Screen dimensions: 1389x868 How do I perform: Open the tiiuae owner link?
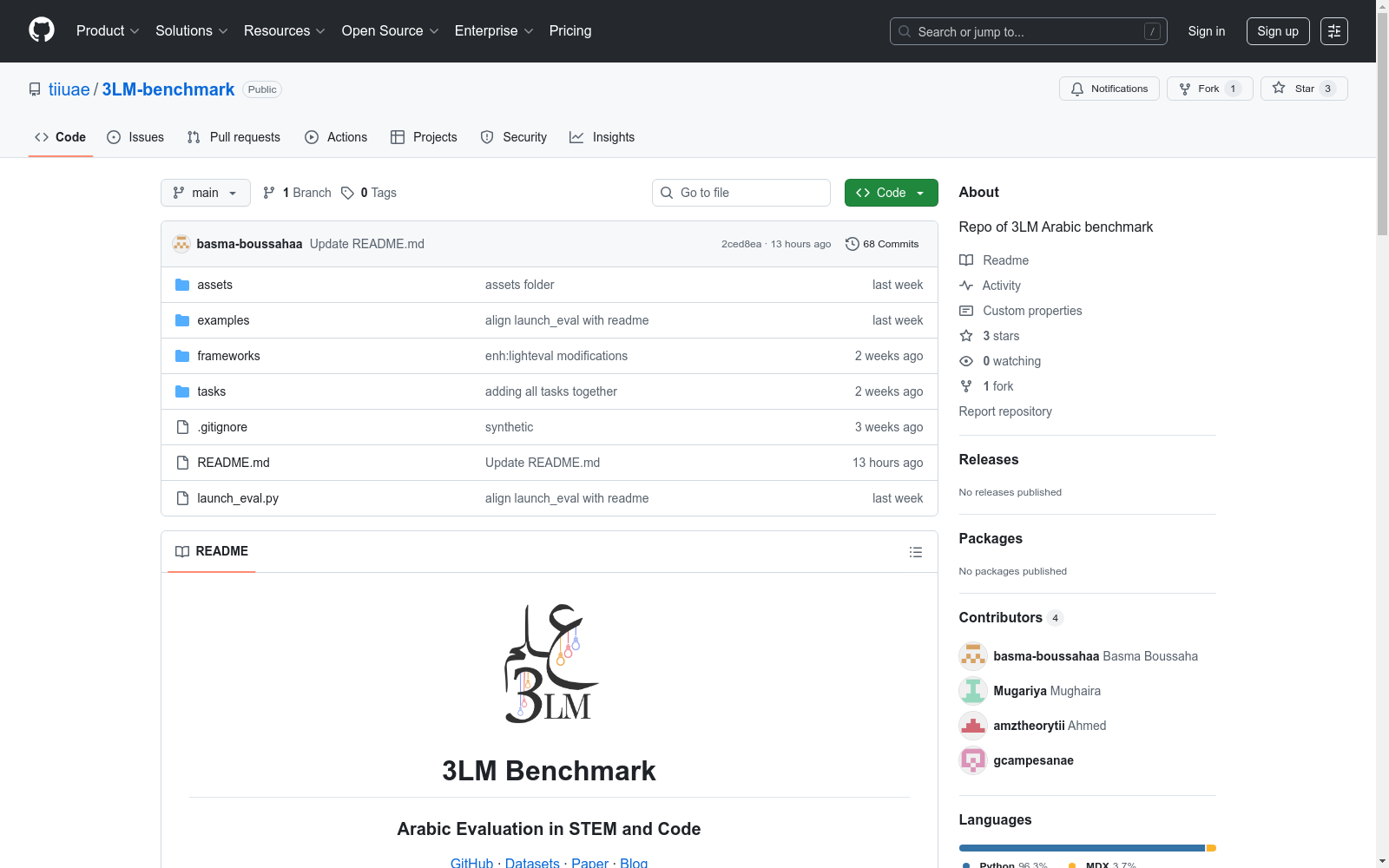[x=69, y=89]
